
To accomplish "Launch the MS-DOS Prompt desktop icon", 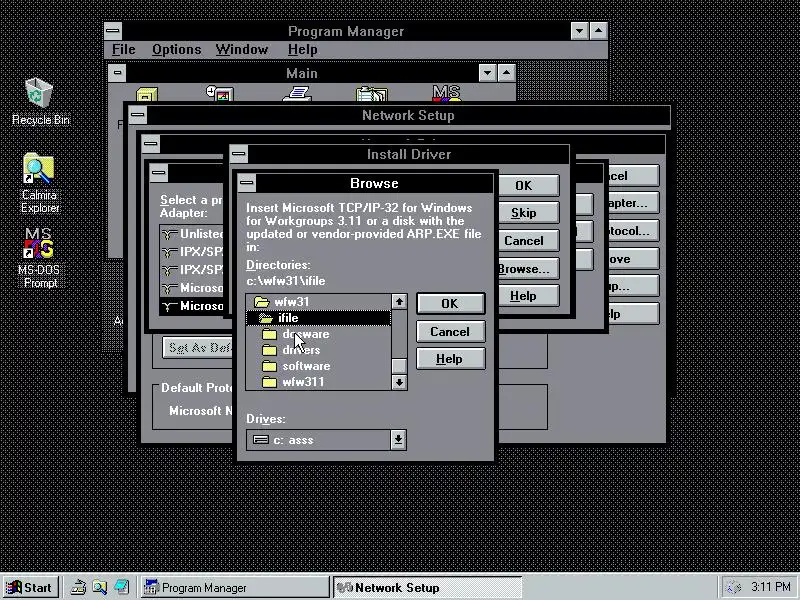I will click(39, 258).
